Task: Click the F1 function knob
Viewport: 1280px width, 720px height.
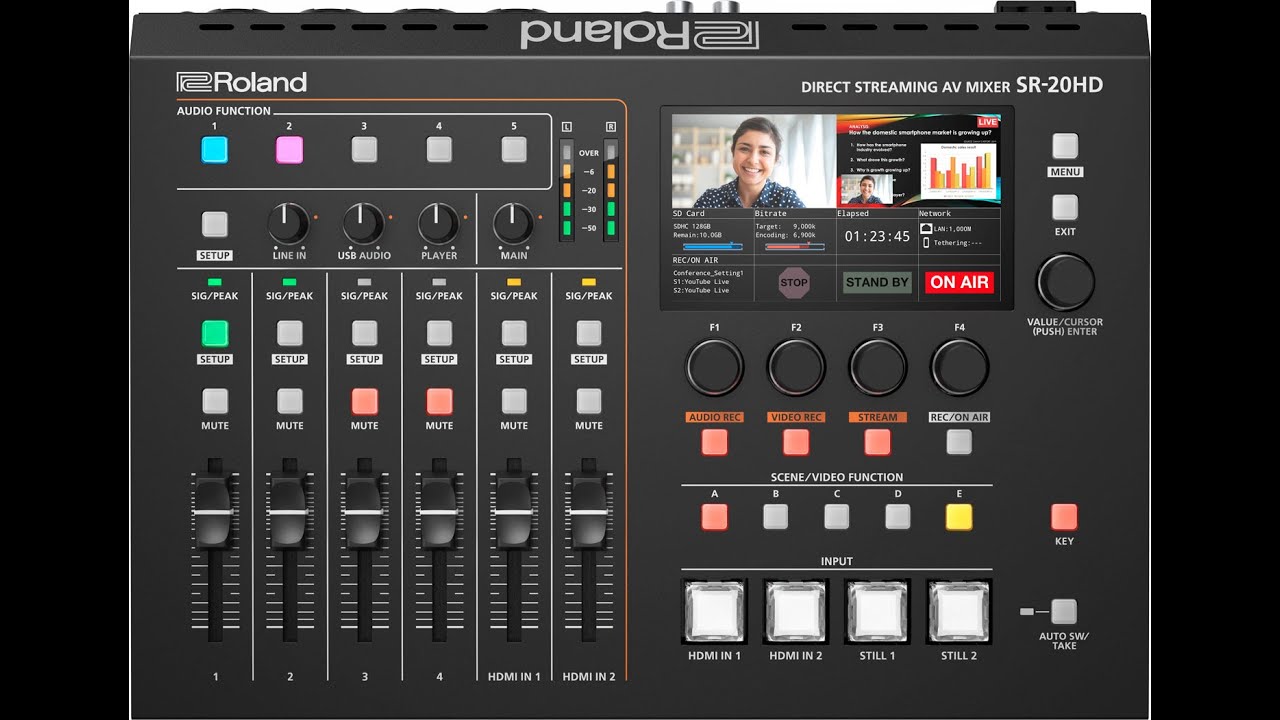Action: tap(714, 367)
